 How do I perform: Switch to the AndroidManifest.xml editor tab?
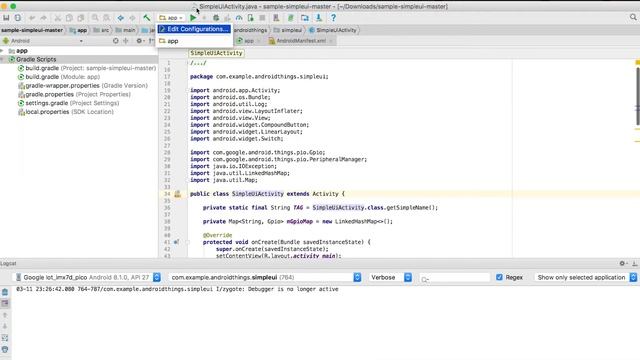(301, 41)
